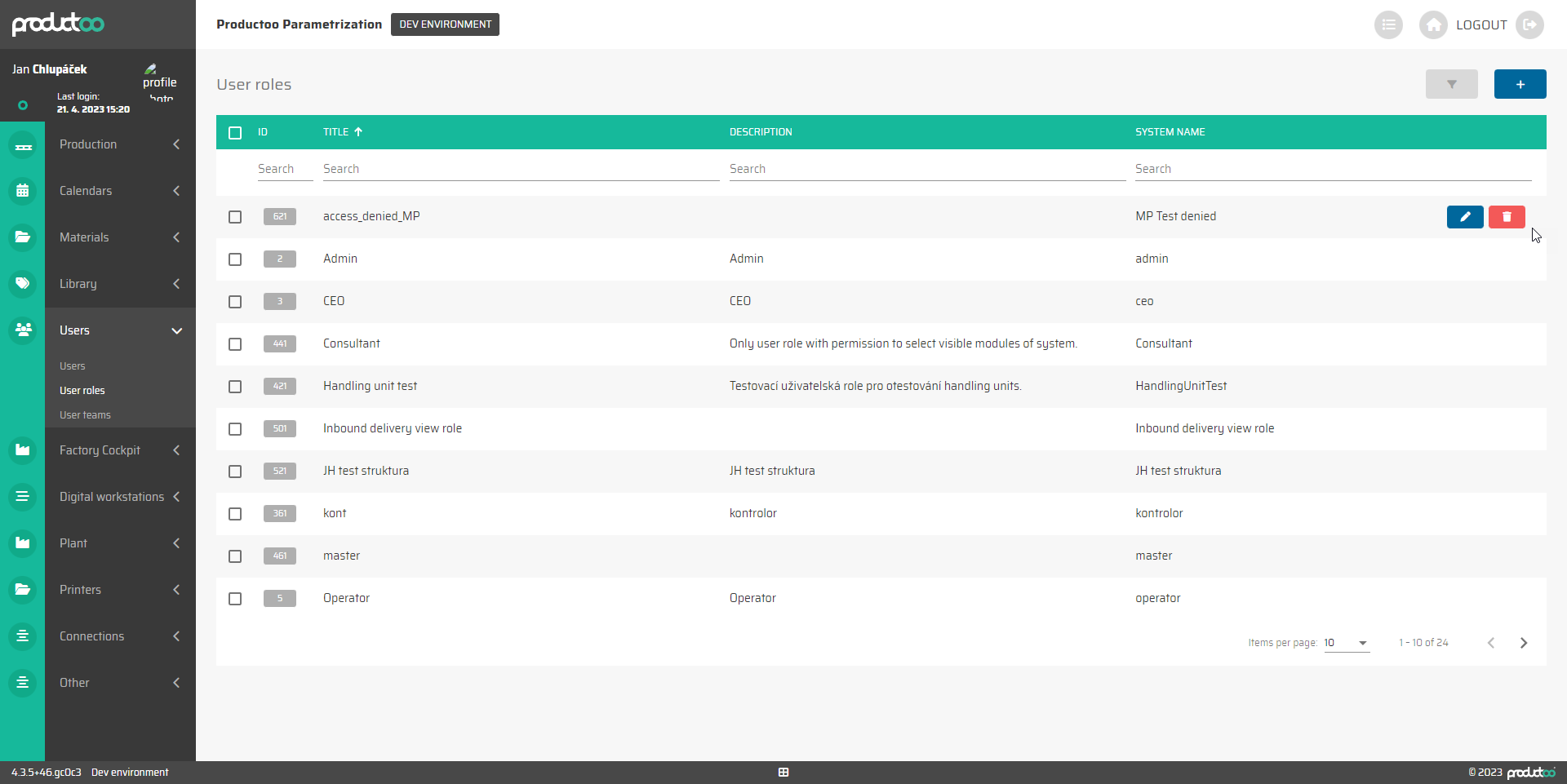Click the home icon in top bar
The width and height of the screenshot is (1567, 784).
1432,25
